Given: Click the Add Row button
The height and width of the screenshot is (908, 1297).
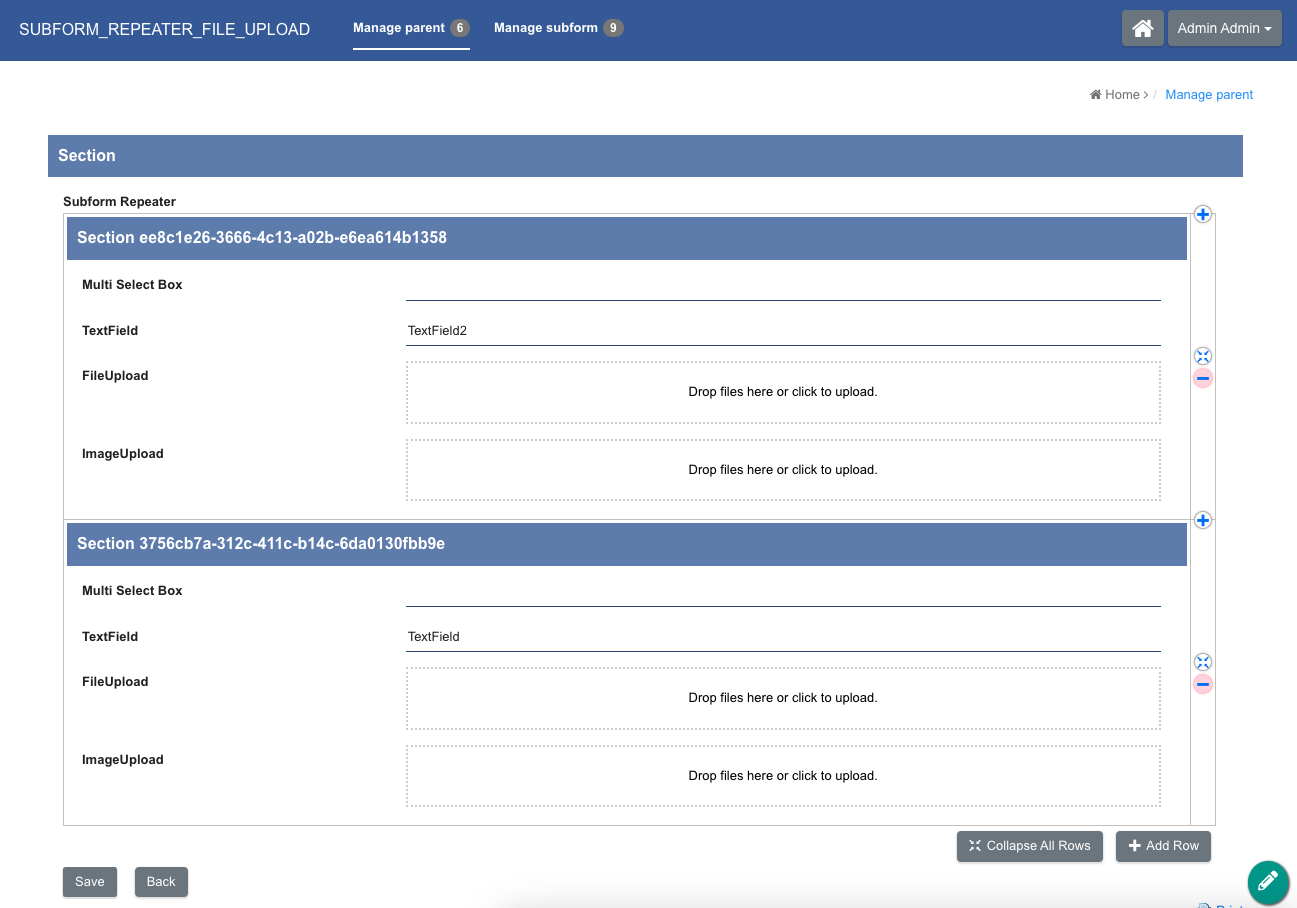Looking at the screenshot, I should (x=1163, y=846).
